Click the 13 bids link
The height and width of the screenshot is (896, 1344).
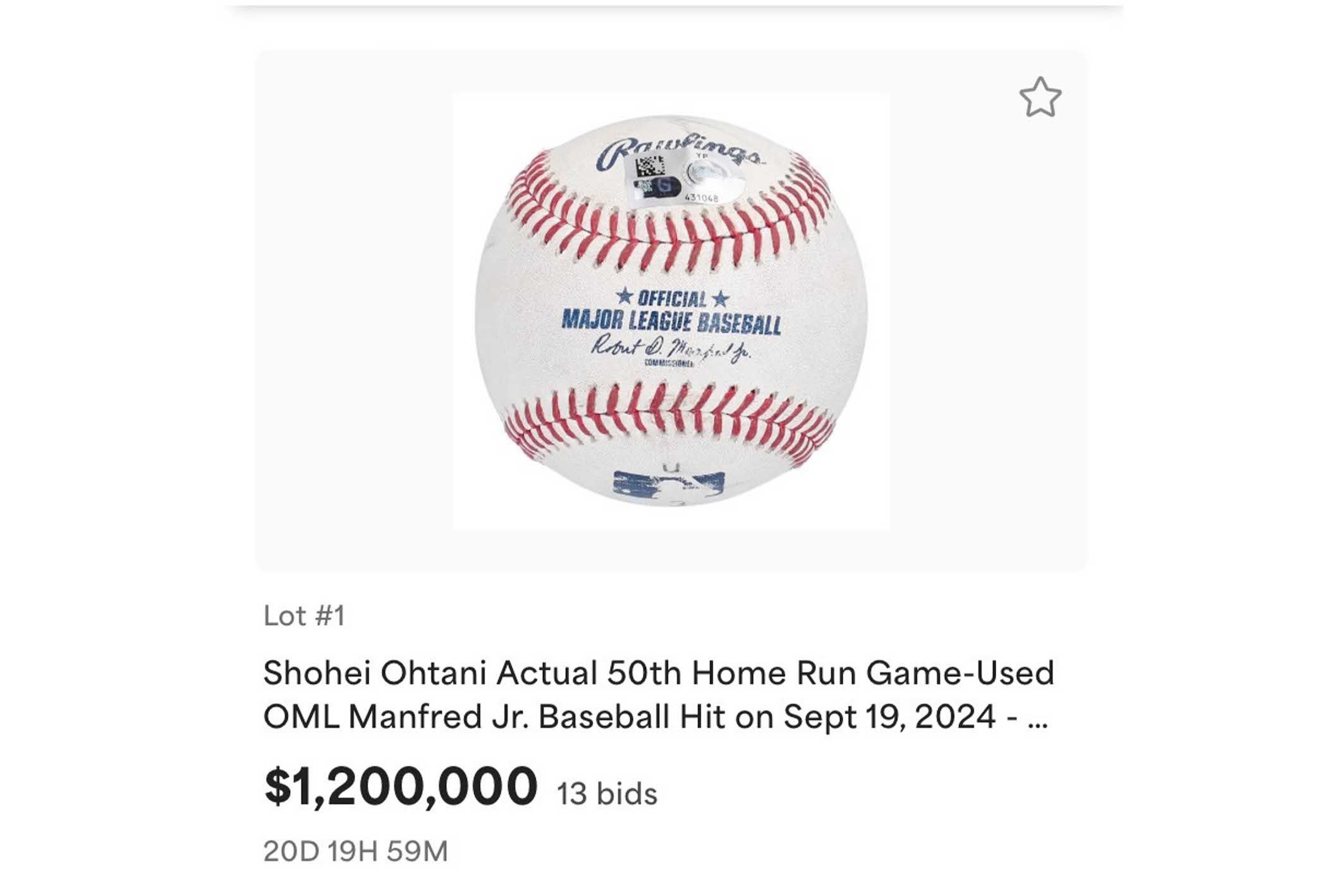pos(607,794)
